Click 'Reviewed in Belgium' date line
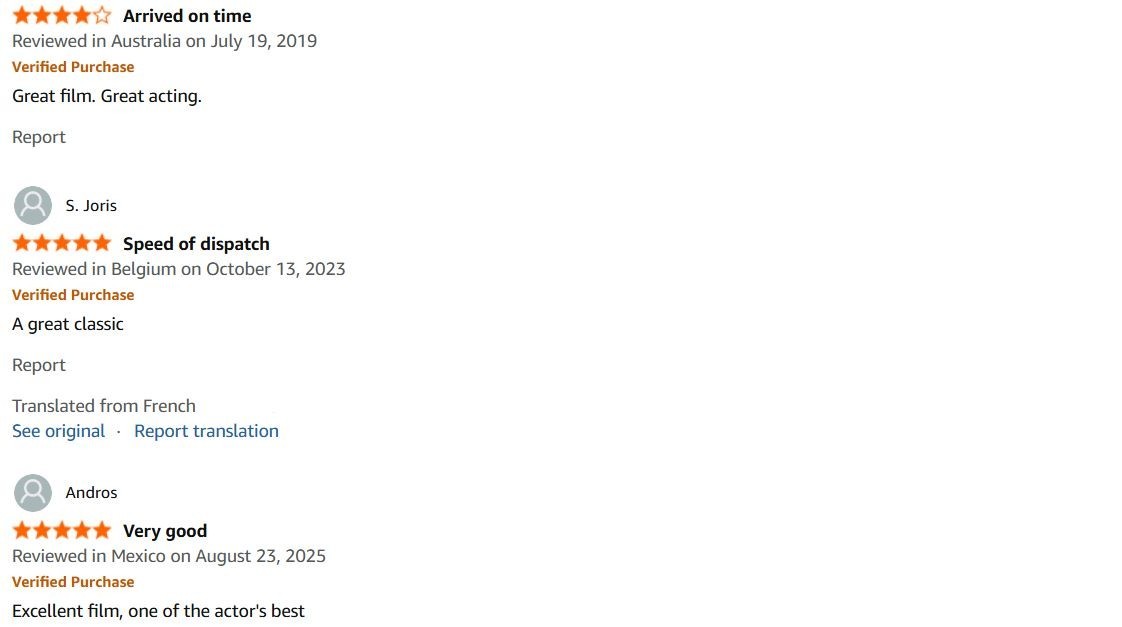 point(179,269)
